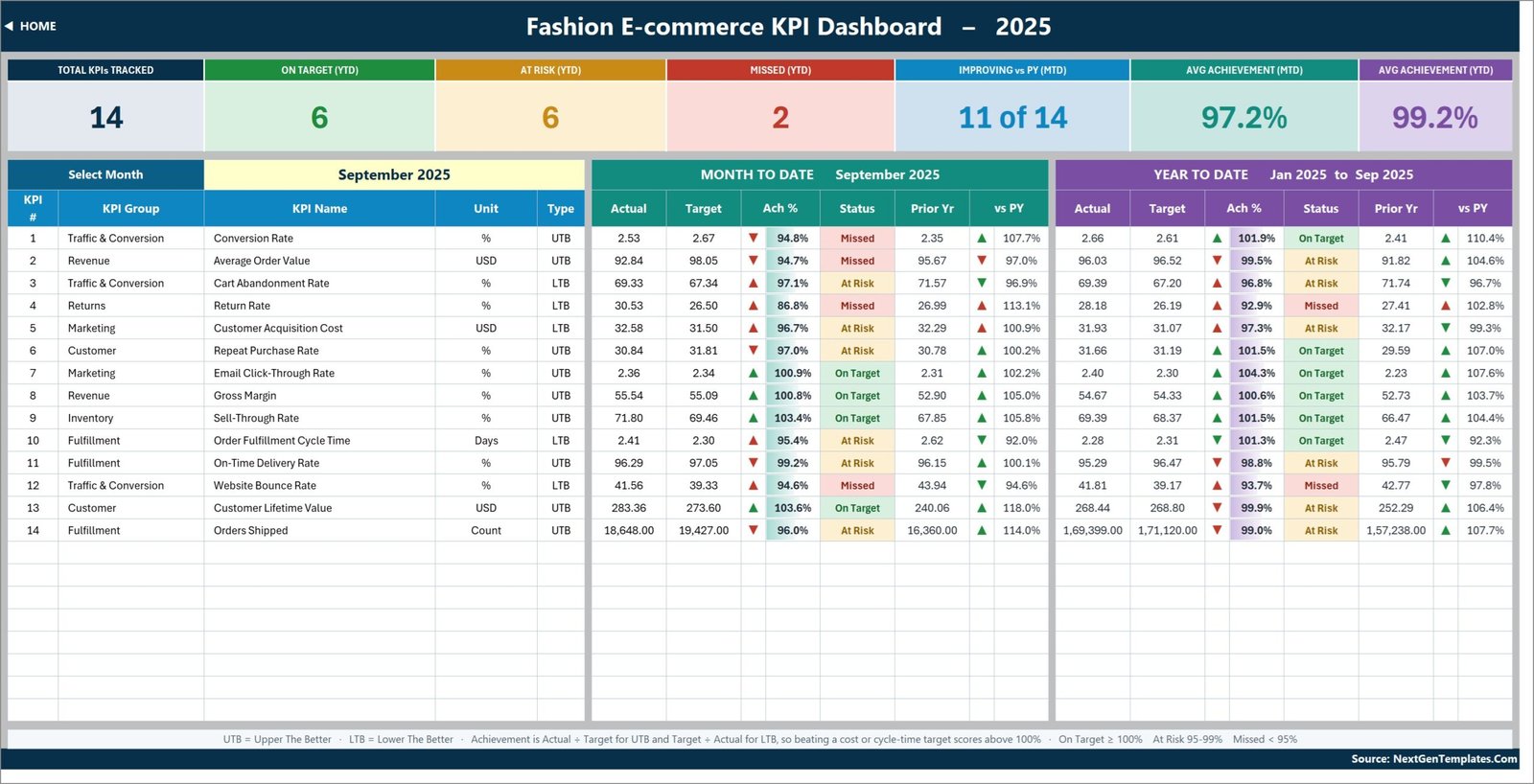1534x784 pixels.
Task: Click the Unit column header
Action: click(486, 208)
